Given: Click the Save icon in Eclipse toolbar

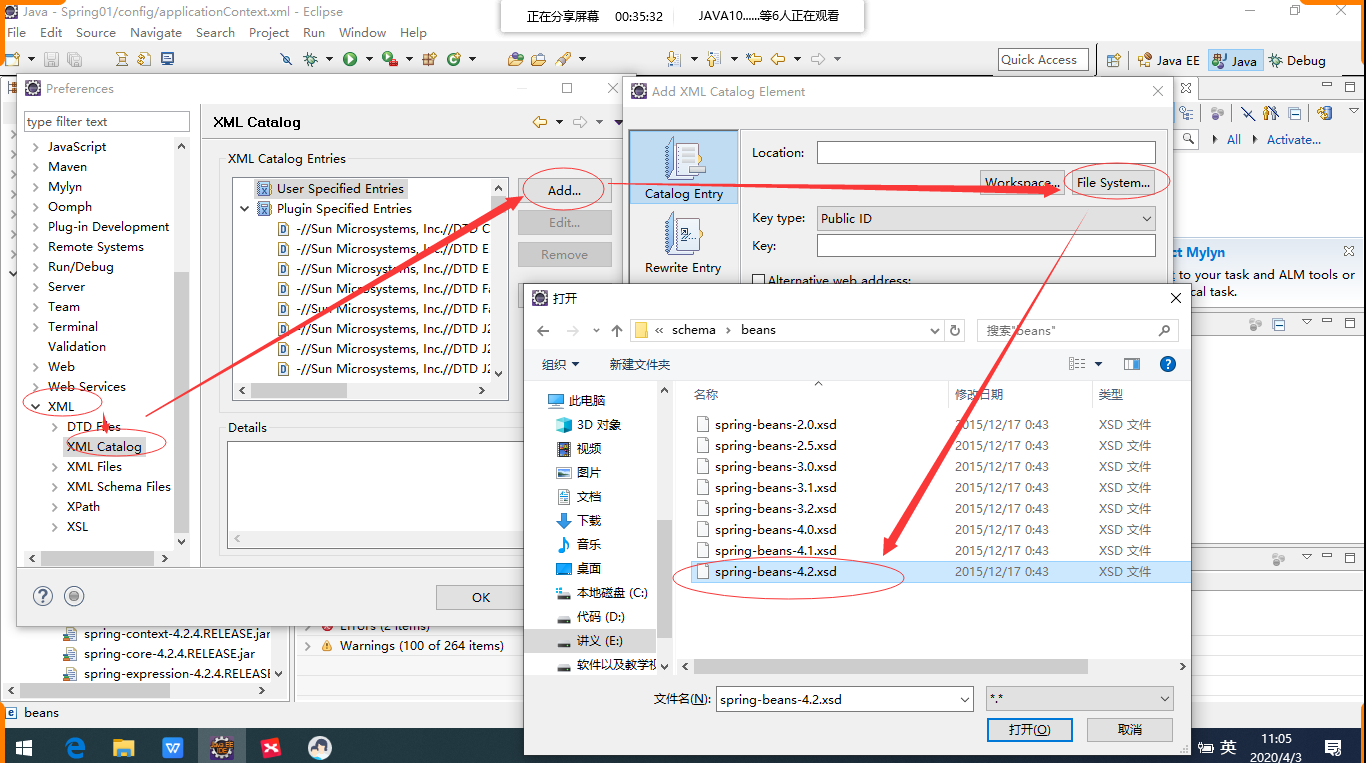Looking at the screenshot, I should click(x=52, y=60).
